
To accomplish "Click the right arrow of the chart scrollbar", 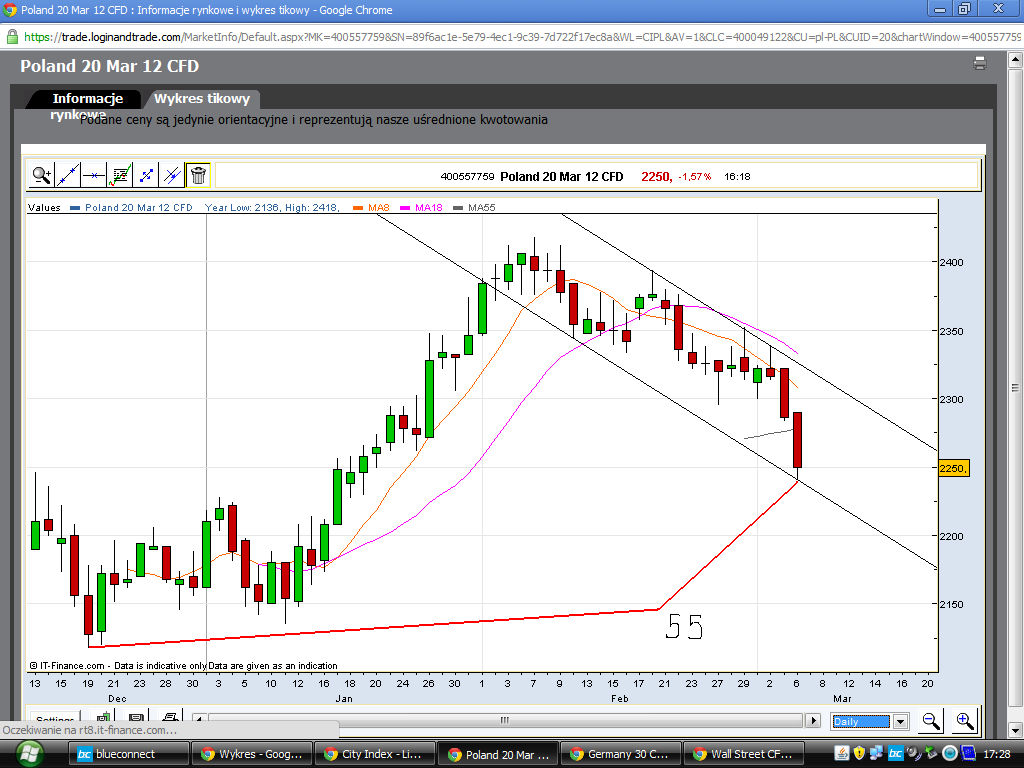I will tap(813, 720).
